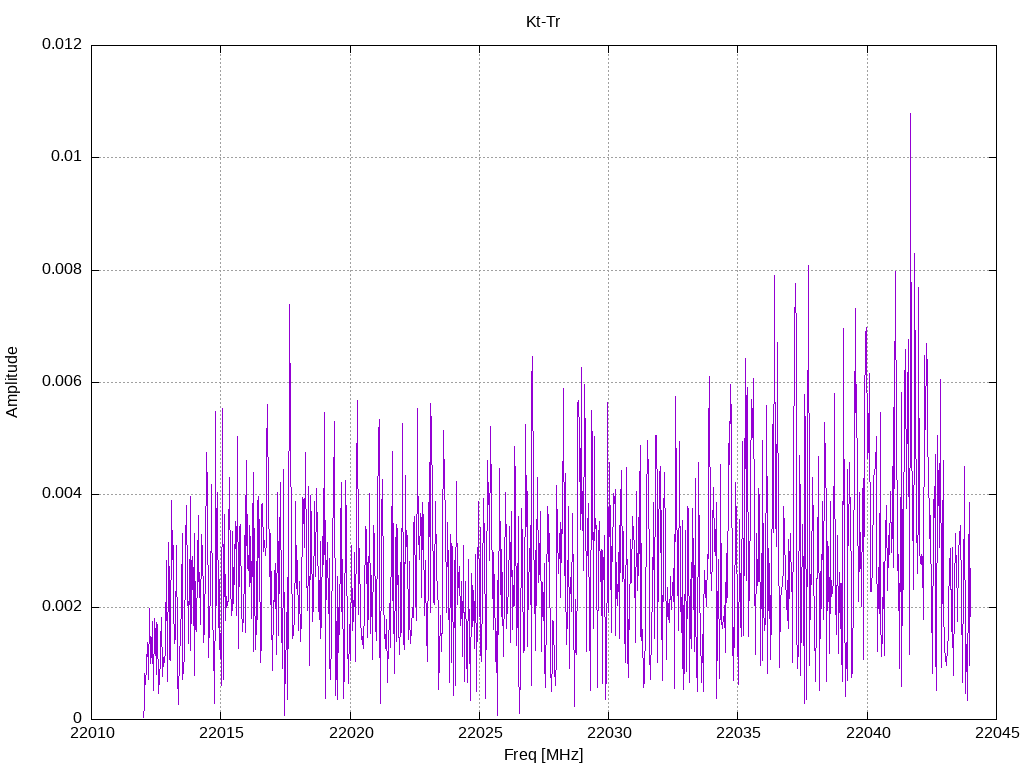The height and width of the screenshot is (768, 1024).
Task: Click y-axis tick label 0.012
Action: click(62, 44)
